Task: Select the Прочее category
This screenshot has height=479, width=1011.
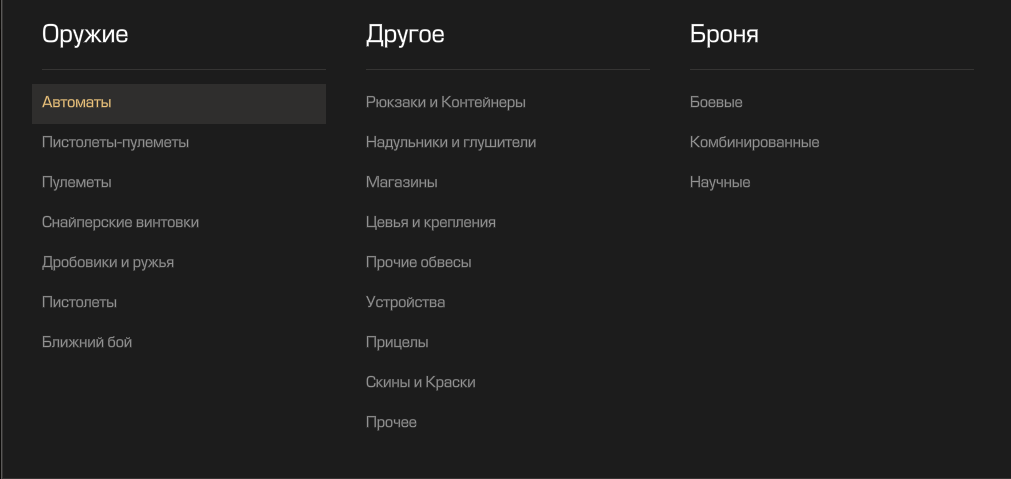Action: coord(391,423)
